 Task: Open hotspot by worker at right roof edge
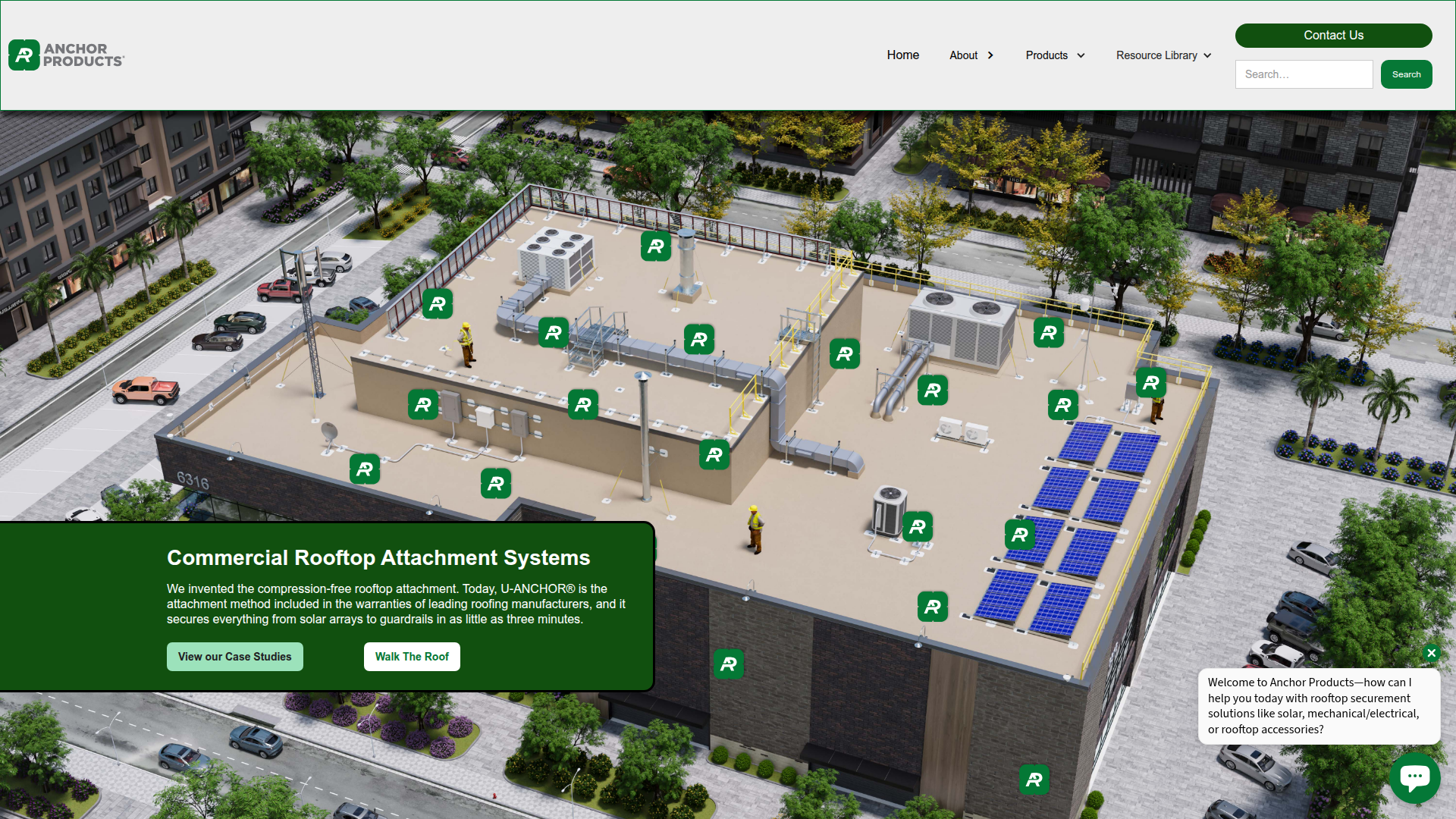[1151, 383]
